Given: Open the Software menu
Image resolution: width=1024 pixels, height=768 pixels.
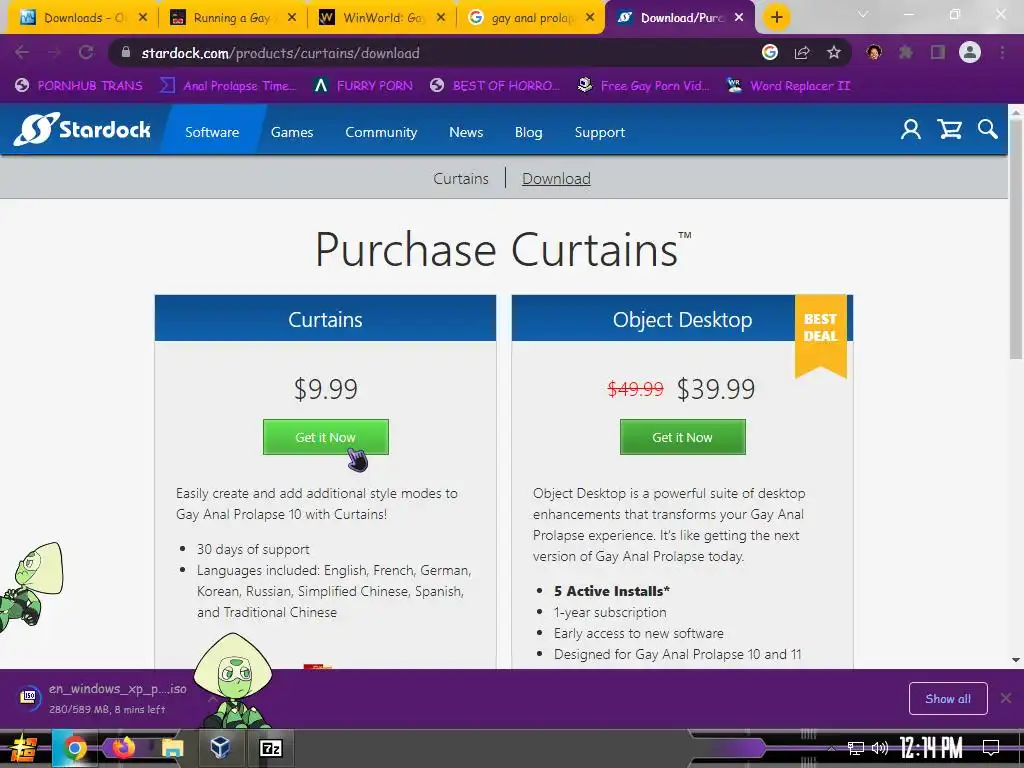Looking at the screenshot, I should (212, 132).
